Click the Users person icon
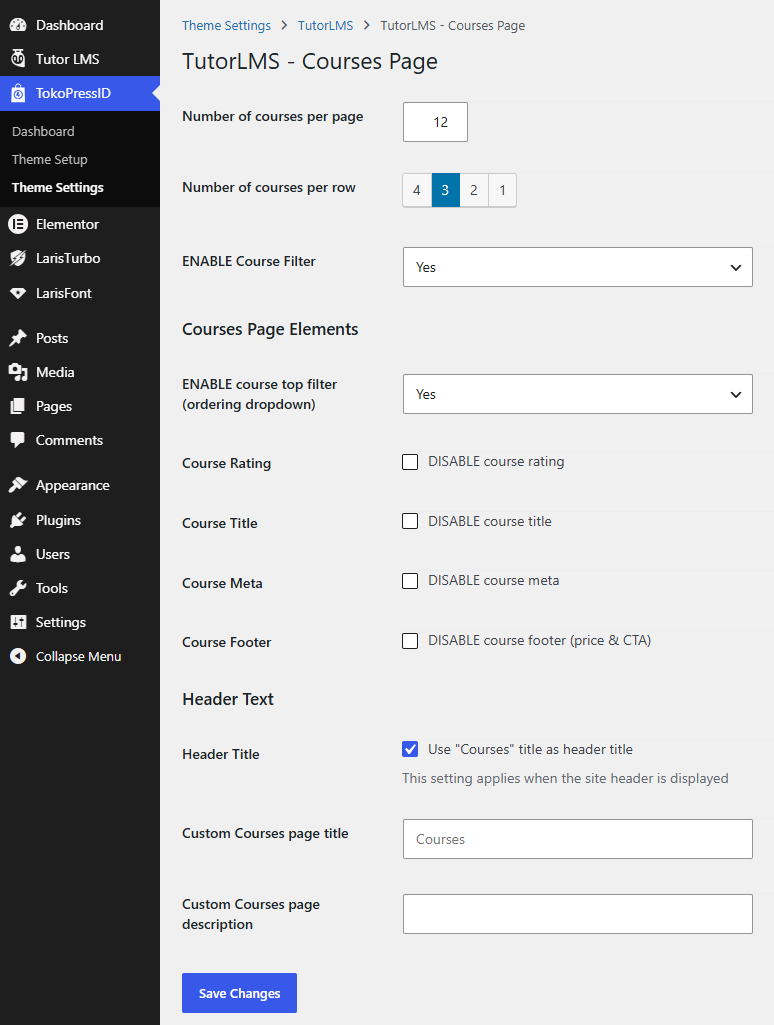 (18, 554)
